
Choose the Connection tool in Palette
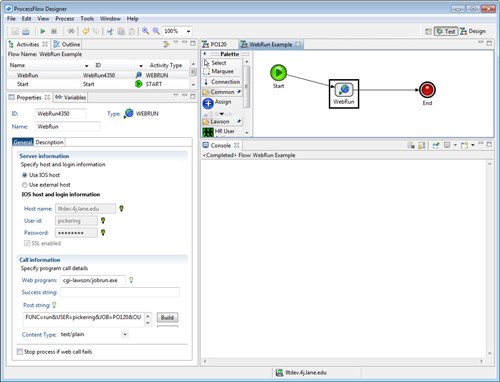(222, 82)
